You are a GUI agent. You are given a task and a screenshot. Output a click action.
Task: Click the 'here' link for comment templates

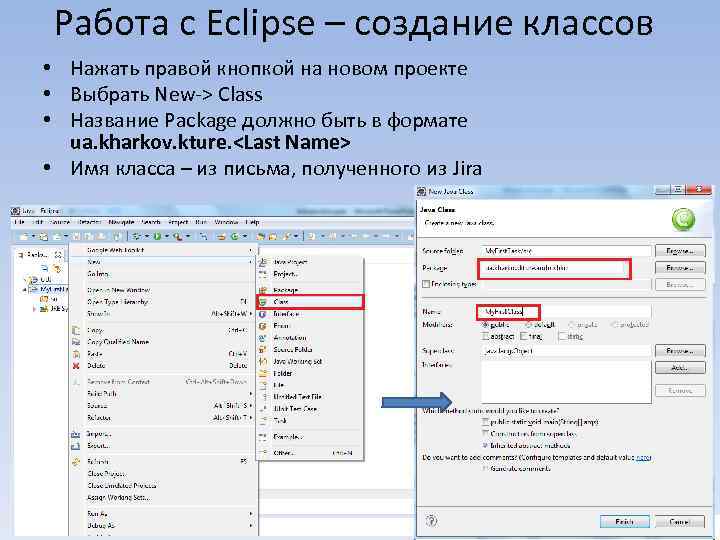644,458
